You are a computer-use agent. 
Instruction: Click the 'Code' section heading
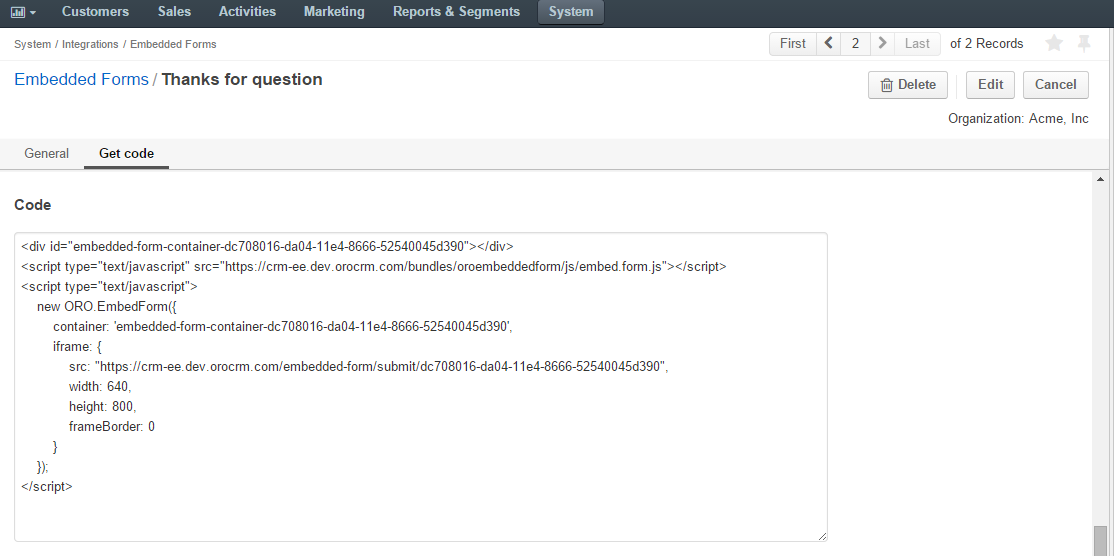point(33,205)
